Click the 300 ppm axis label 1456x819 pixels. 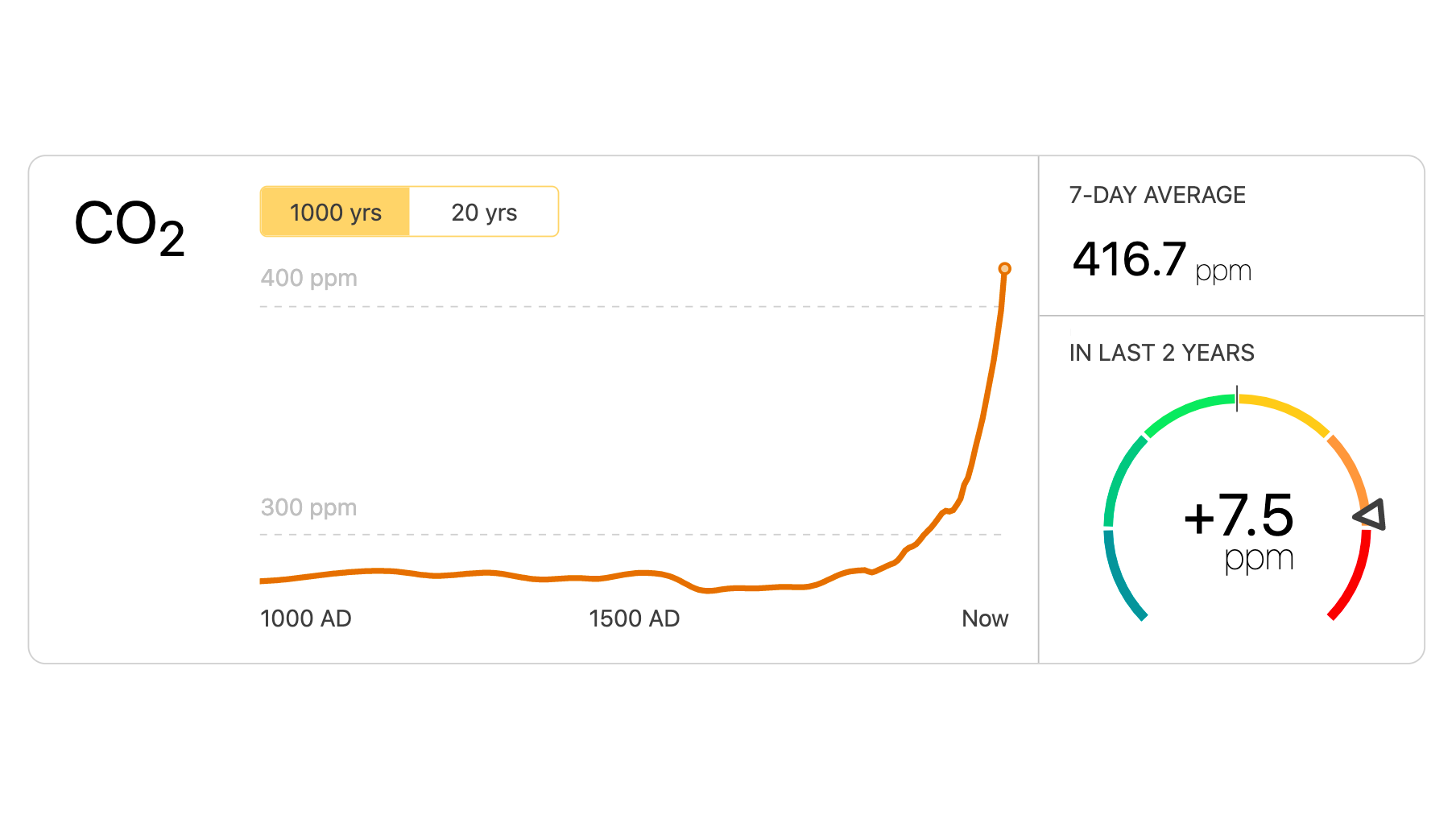tap(308, 507)
